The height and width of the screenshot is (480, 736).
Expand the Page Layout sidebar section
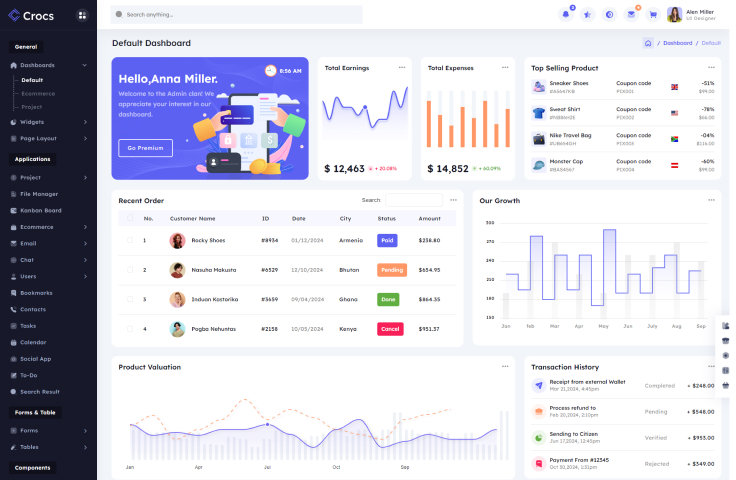pyautogui.click(x=50, y=138)
